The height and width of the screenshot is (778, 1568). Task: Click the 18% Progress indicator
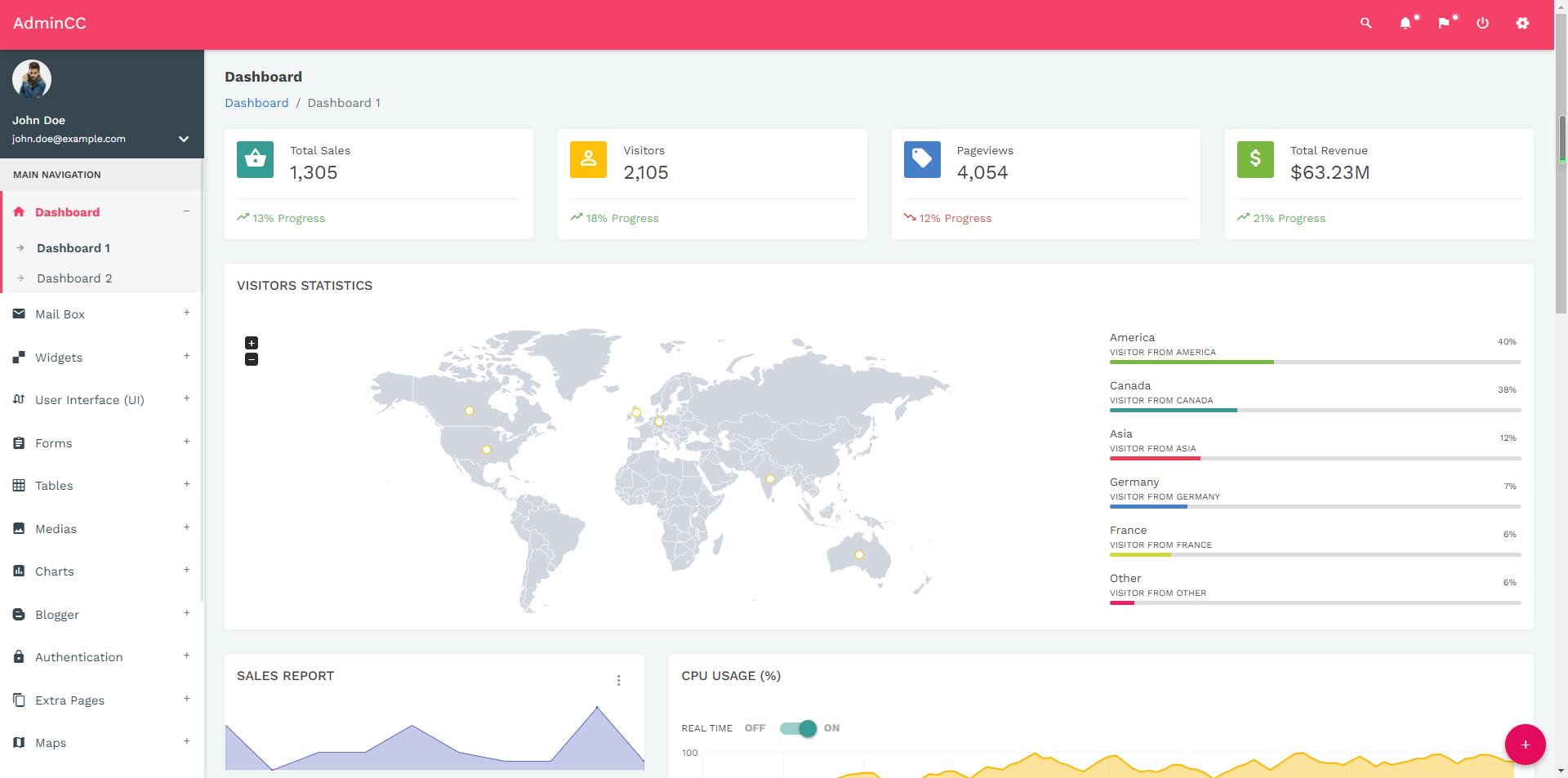pyautogui.click(x=614, y=218)
